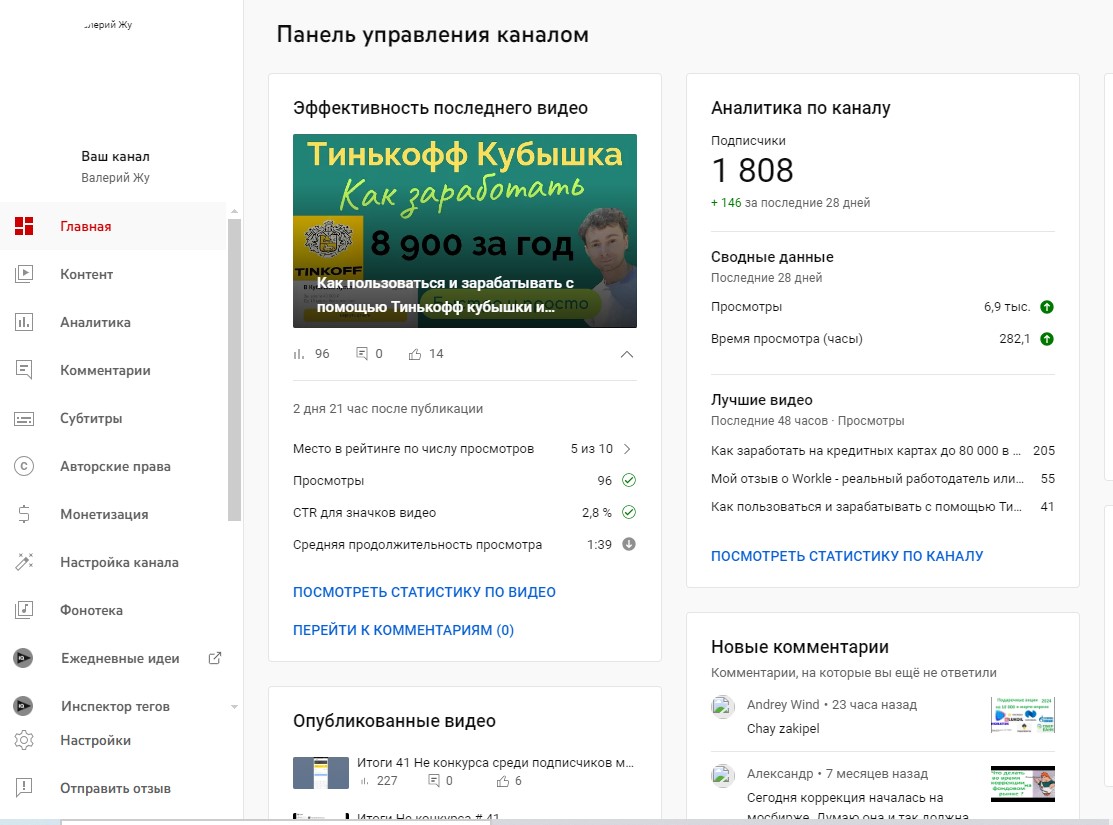Click views bar icon under Тинькофф video

pyautogui.click(x=299, y=354)
